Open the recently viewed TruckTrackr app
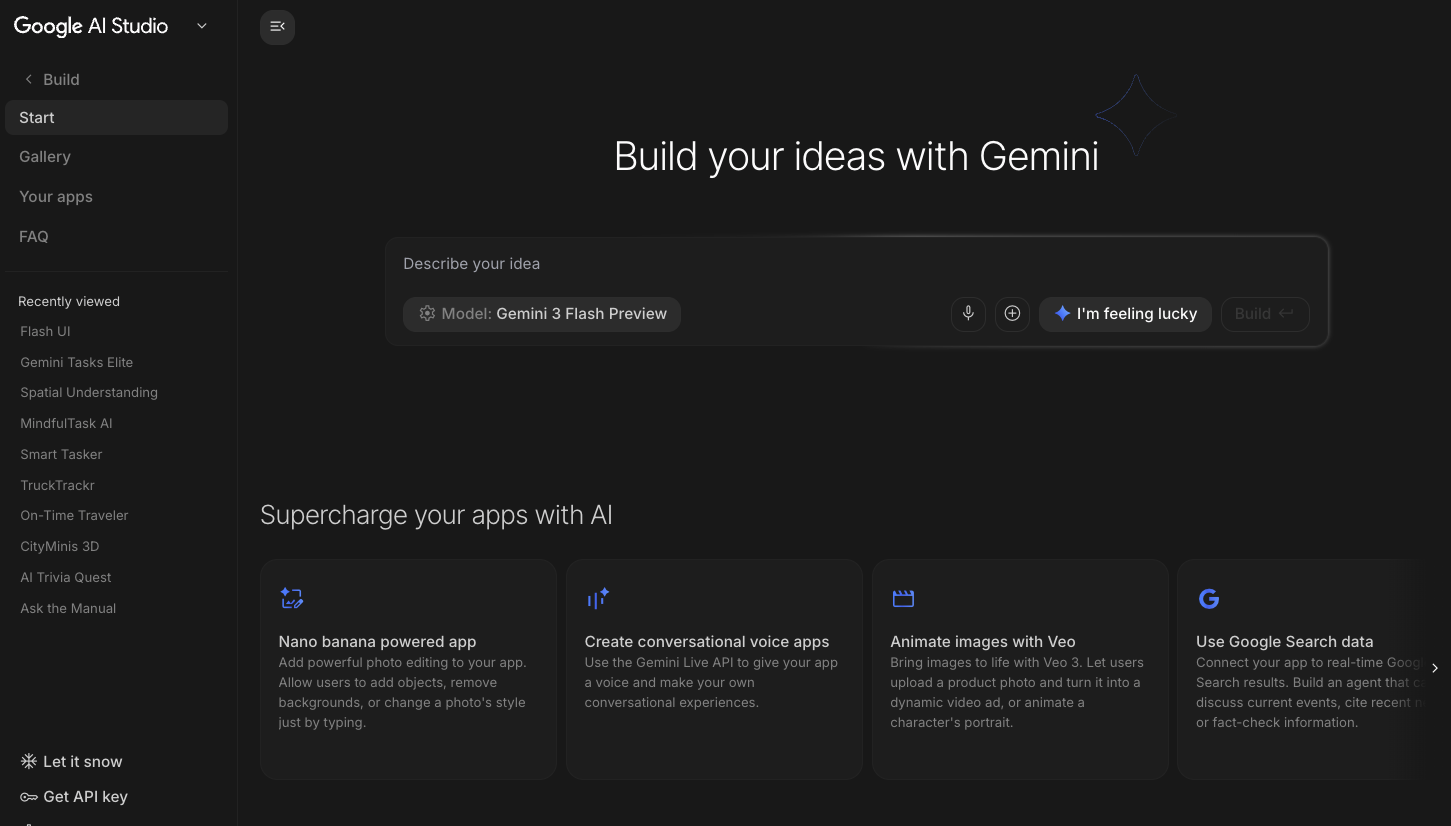 tap(58, 485)
